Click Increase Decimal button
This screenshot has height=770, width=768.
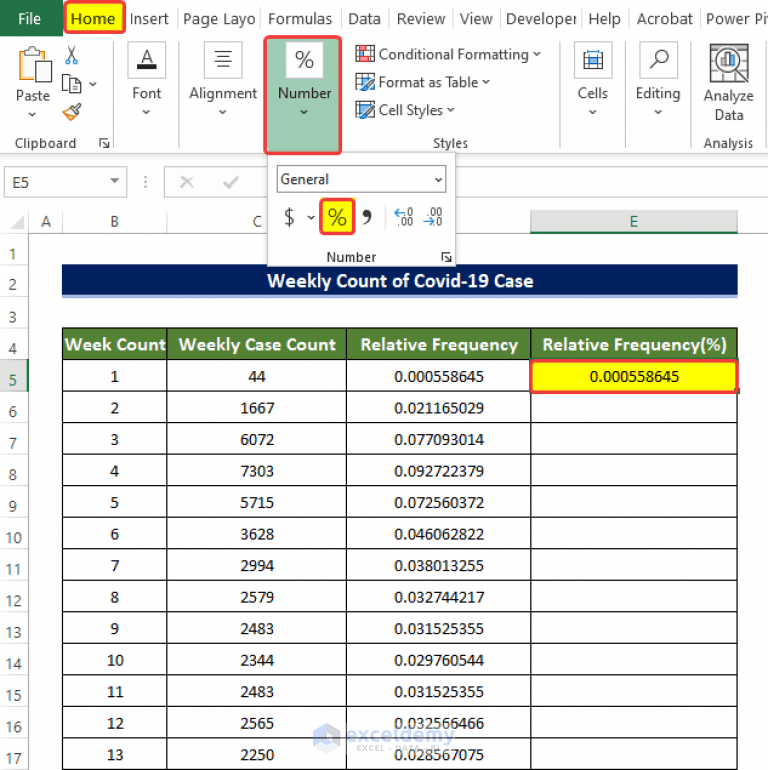click(404, 217)
